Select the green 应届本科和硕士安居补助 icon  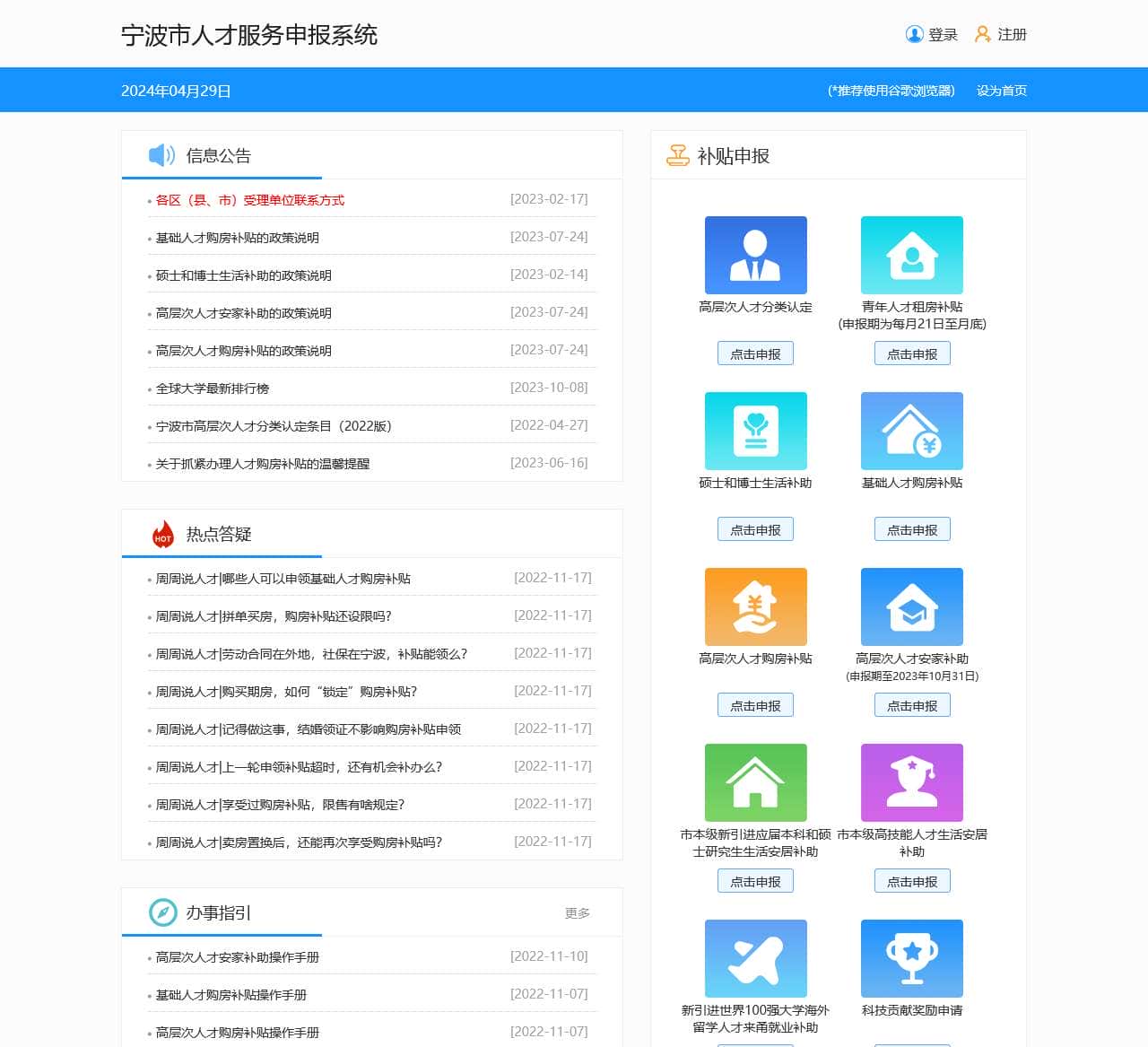[755, 783]
